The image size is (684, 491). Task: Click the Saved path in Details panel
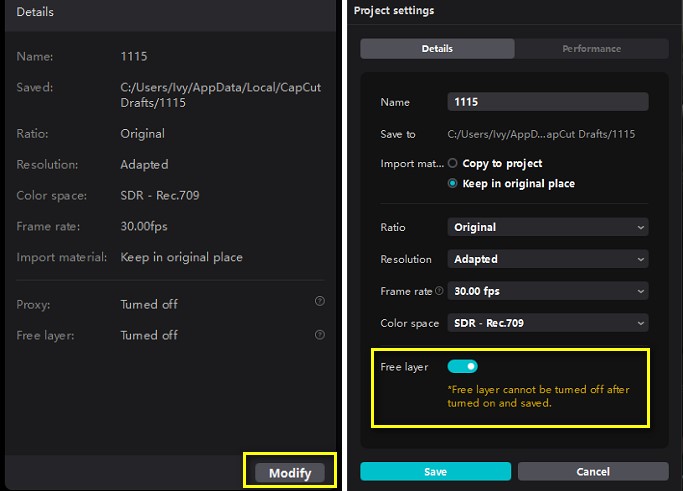point(221,95)
